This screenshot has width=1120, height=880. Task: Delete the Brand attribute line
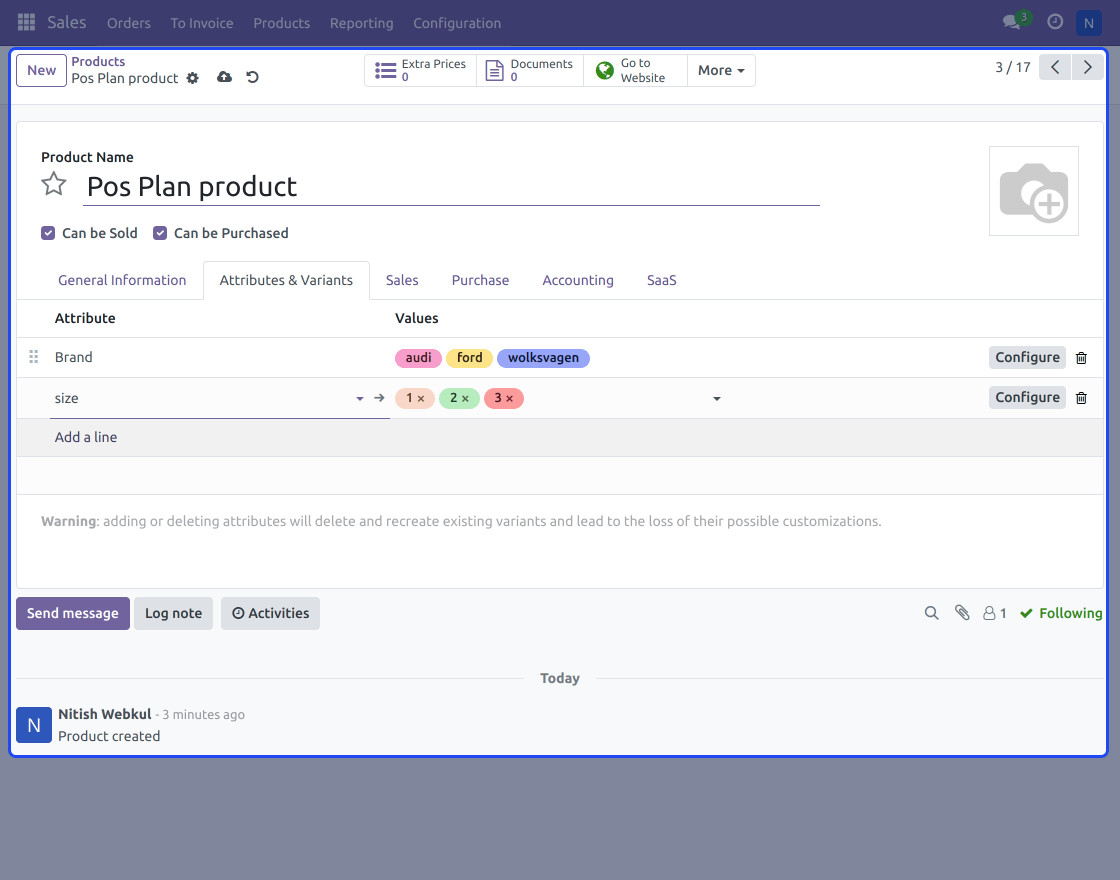tap(1081, 358)
